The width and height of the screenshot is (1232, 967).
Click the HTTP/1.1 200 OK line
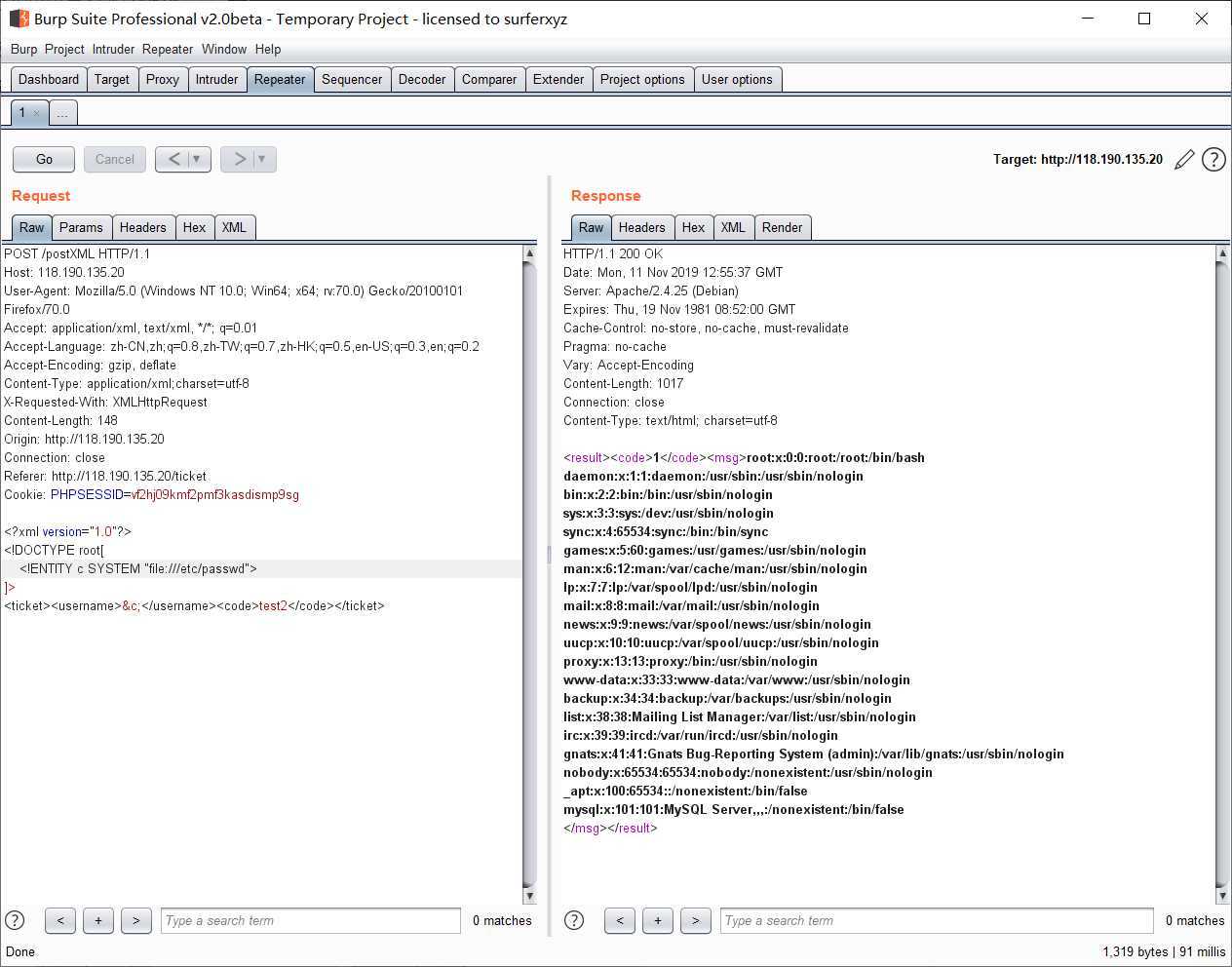[x=613, y=253]
